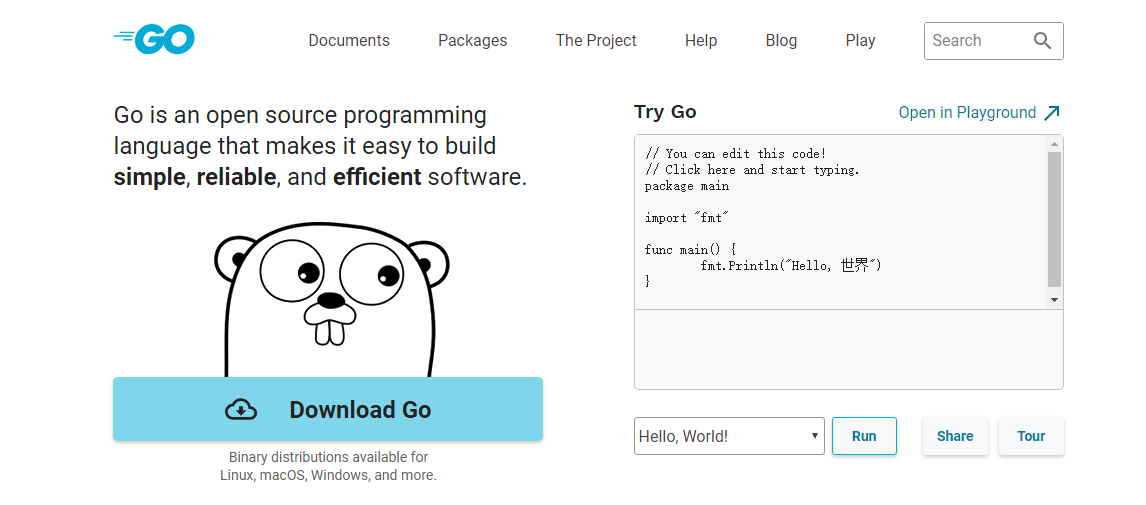
Task: Go to the Help page
Action: pos(701,41)
